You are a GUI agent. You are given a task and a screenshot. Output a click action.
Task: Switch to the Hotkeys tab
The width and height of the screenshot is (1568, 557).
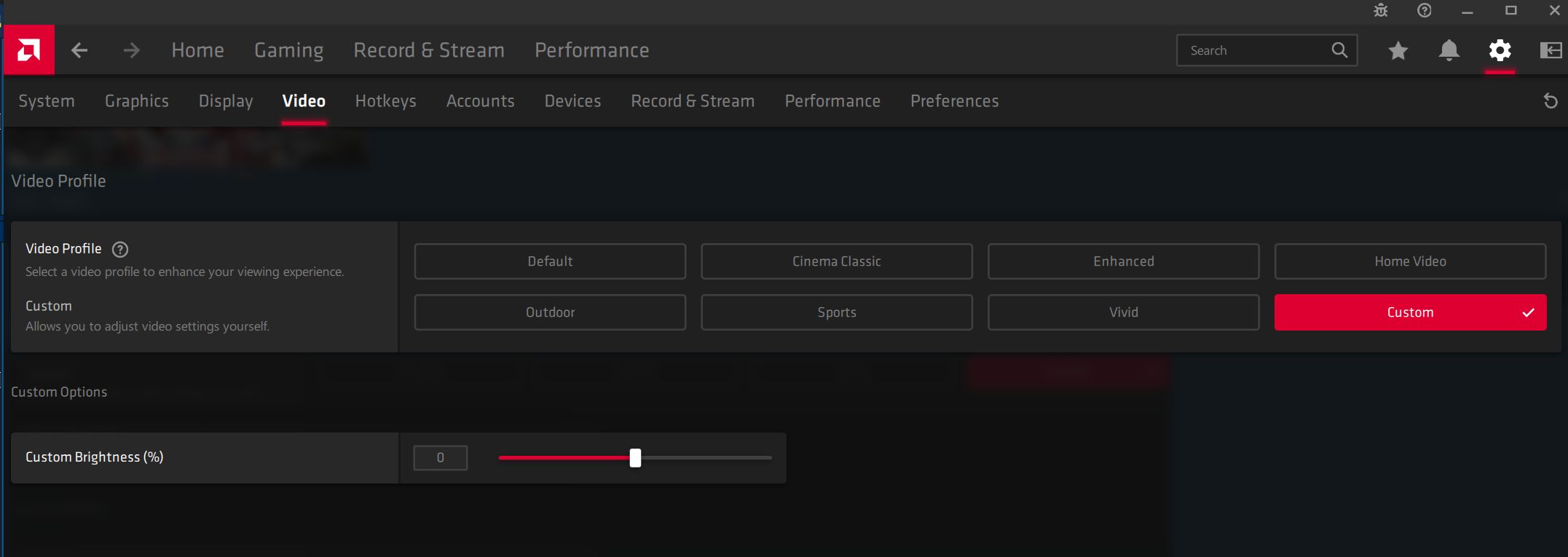coord(385,101)
